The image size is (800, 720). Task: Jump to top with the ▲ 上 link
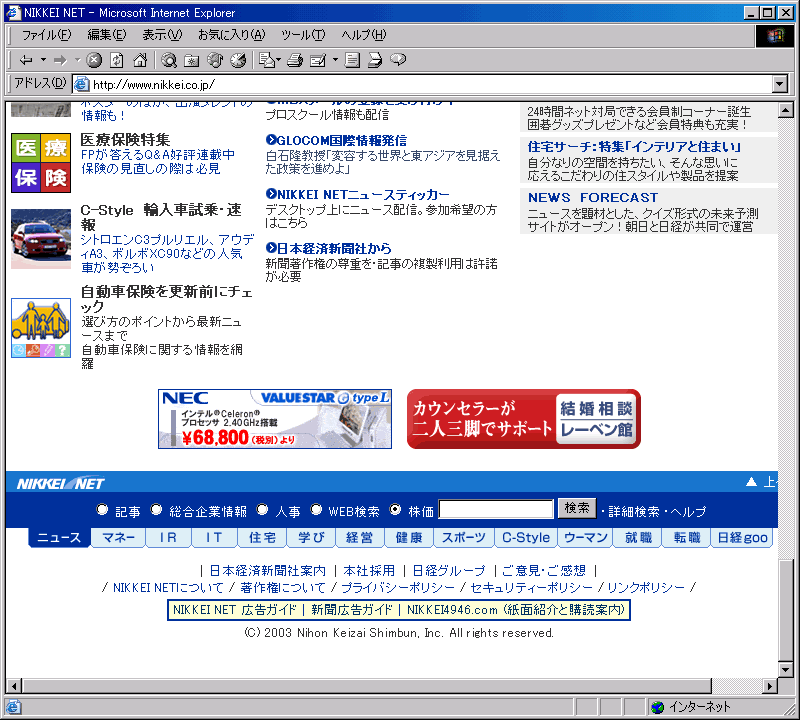tap(762, 482)
